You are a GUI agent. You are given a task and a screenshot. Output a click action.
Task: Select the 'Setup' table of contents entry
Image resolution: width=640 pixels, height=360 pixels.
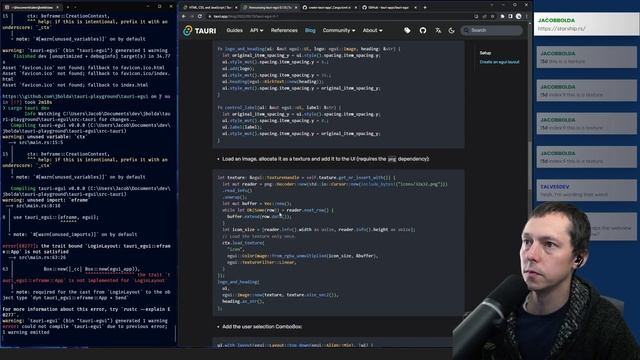coord(485,53)
